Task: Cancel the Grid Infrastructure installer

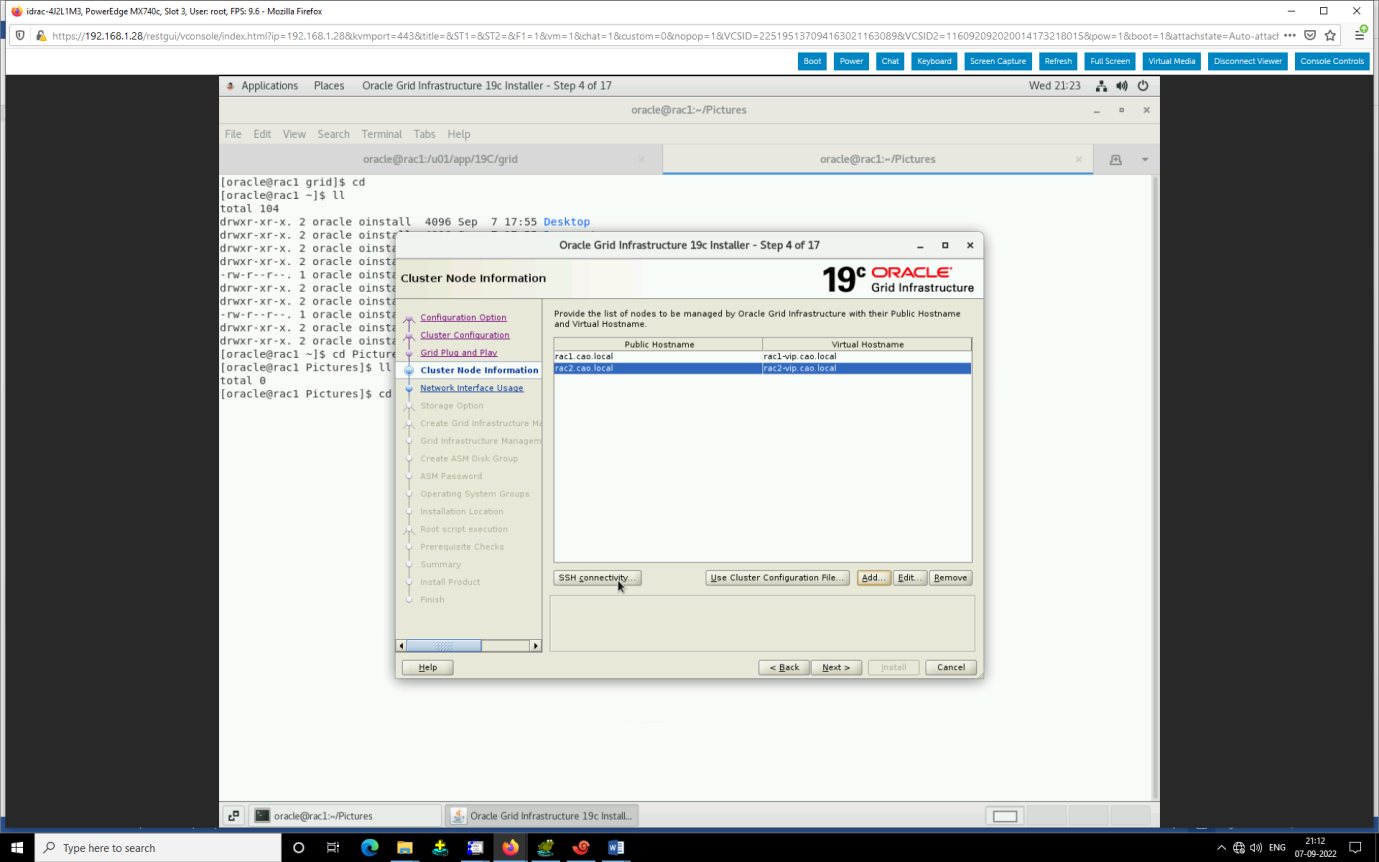Action: pos(951,667)
